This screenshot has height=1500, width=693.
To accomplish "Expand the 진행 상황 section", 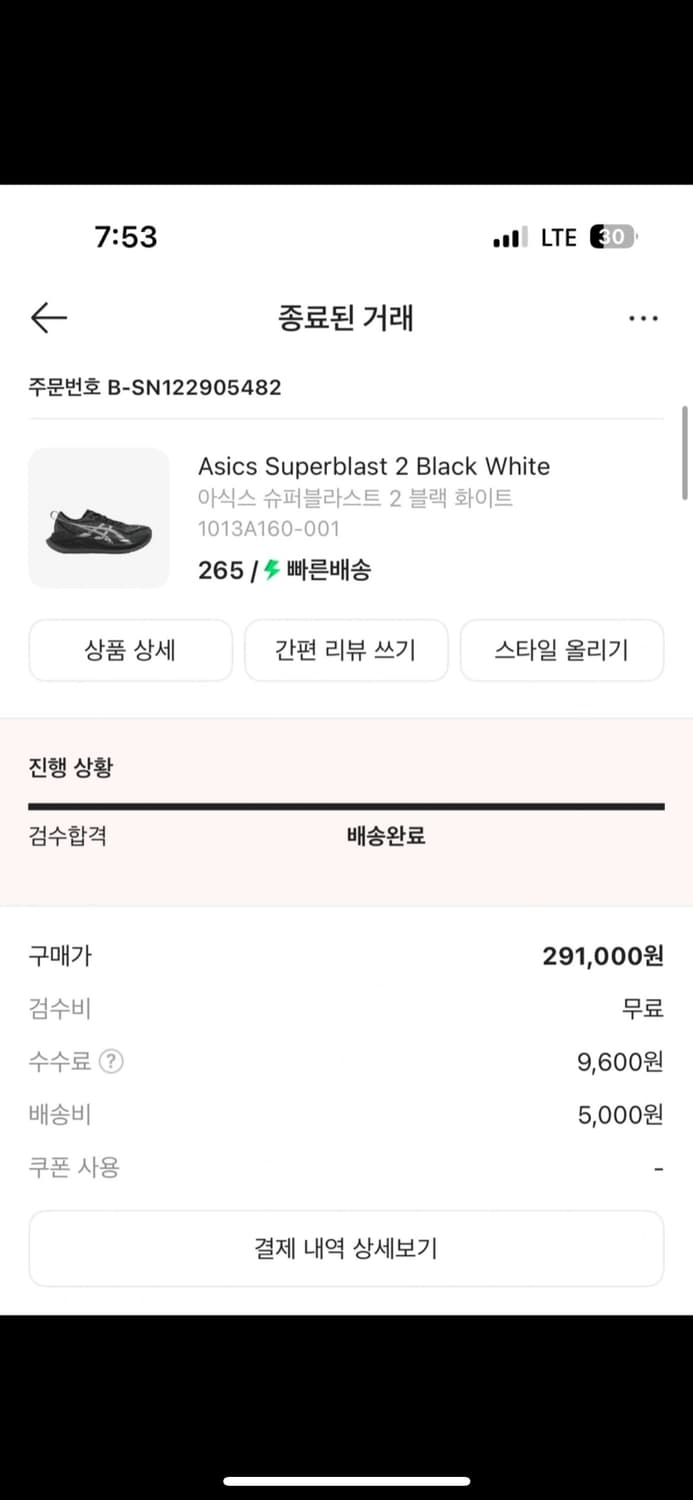I will [70, 767].
